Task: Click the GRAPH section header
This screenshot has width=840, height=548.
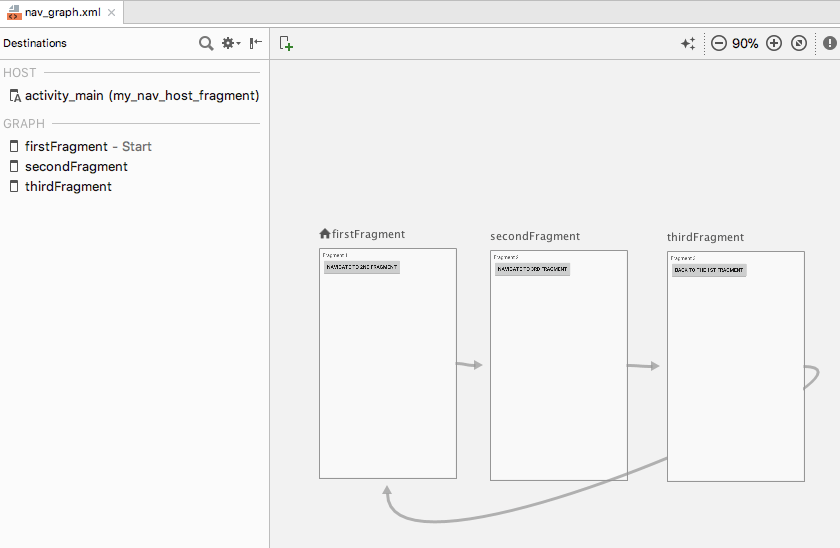Action: tap(24, 124)
